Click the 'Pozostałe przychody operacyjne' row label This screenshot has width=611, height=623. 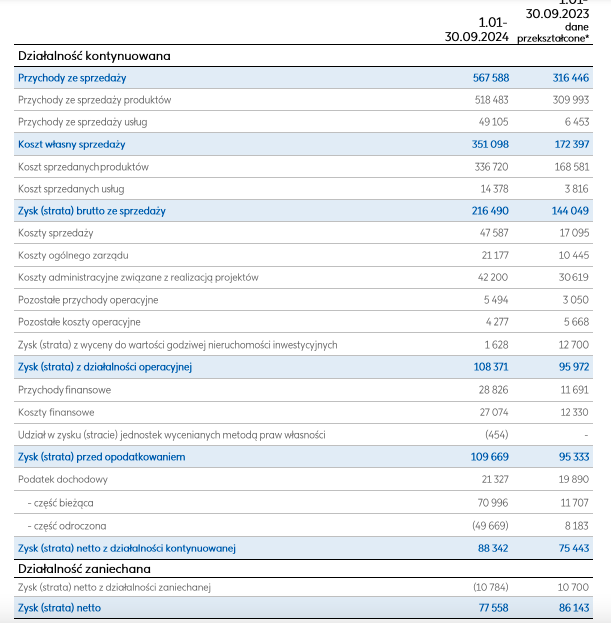88,300
